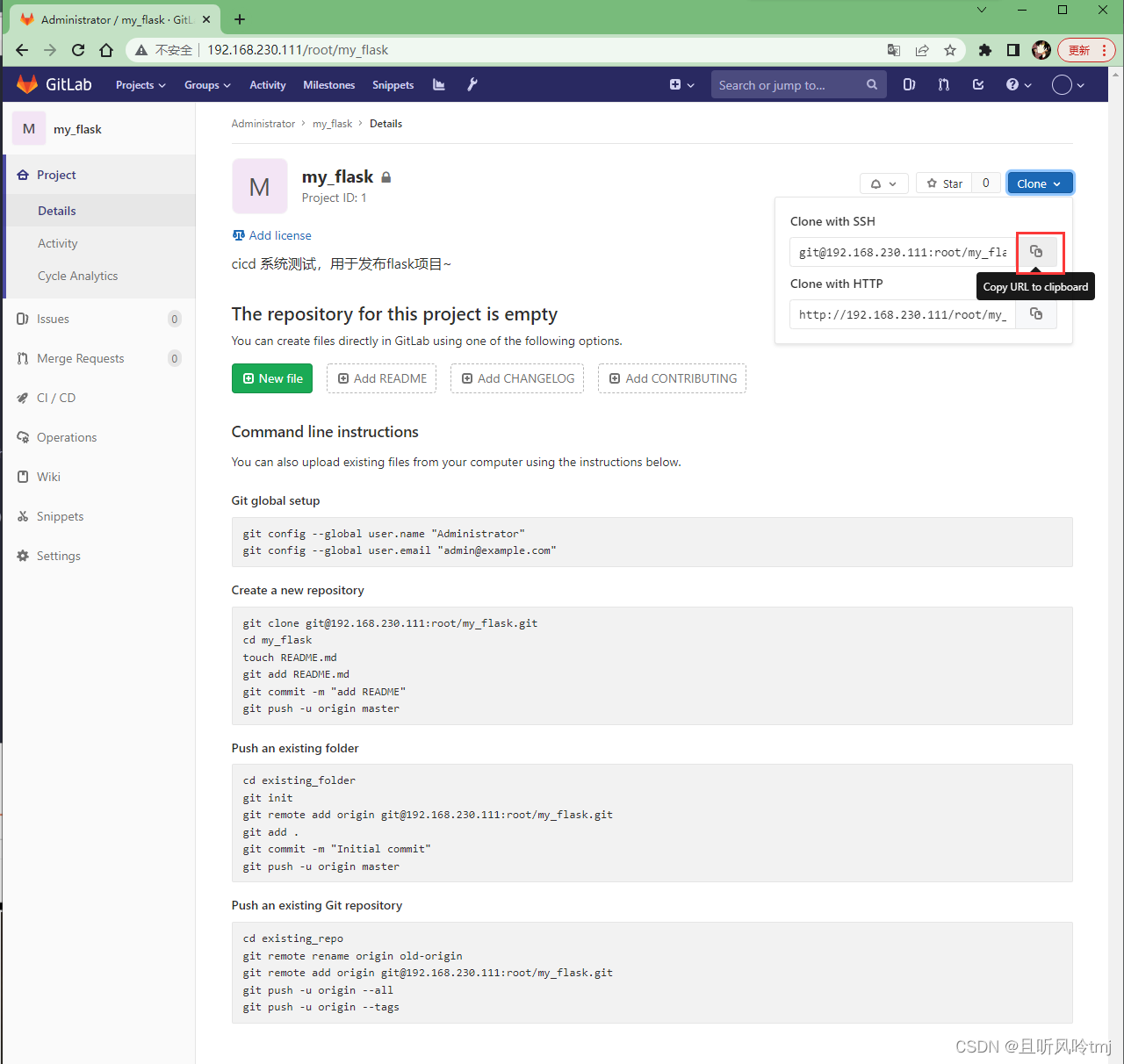Click the Add license link
Screen dimensions: 1124x1064
click(x=271, y=235)
